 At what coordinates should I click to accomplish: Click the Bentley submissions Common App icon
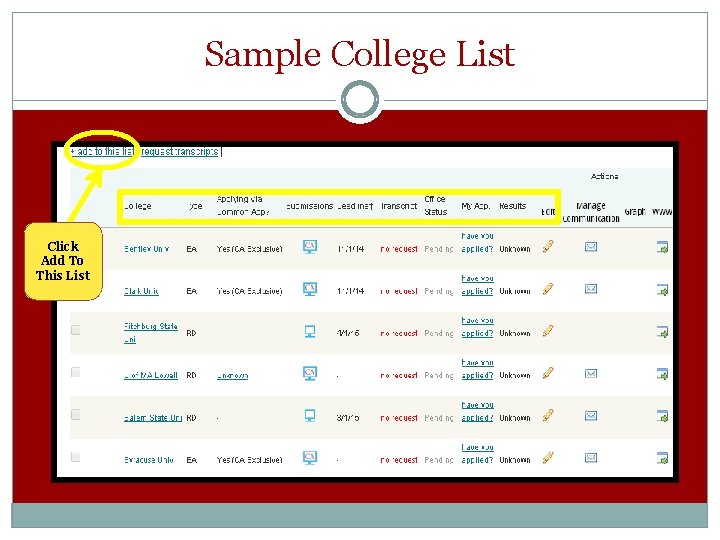(310, 247)
